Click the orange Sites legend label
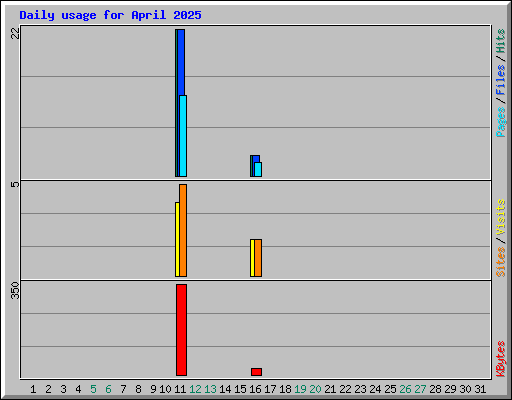Image resolution: width=512 pixels, height=400 pixels. point(501,262)
